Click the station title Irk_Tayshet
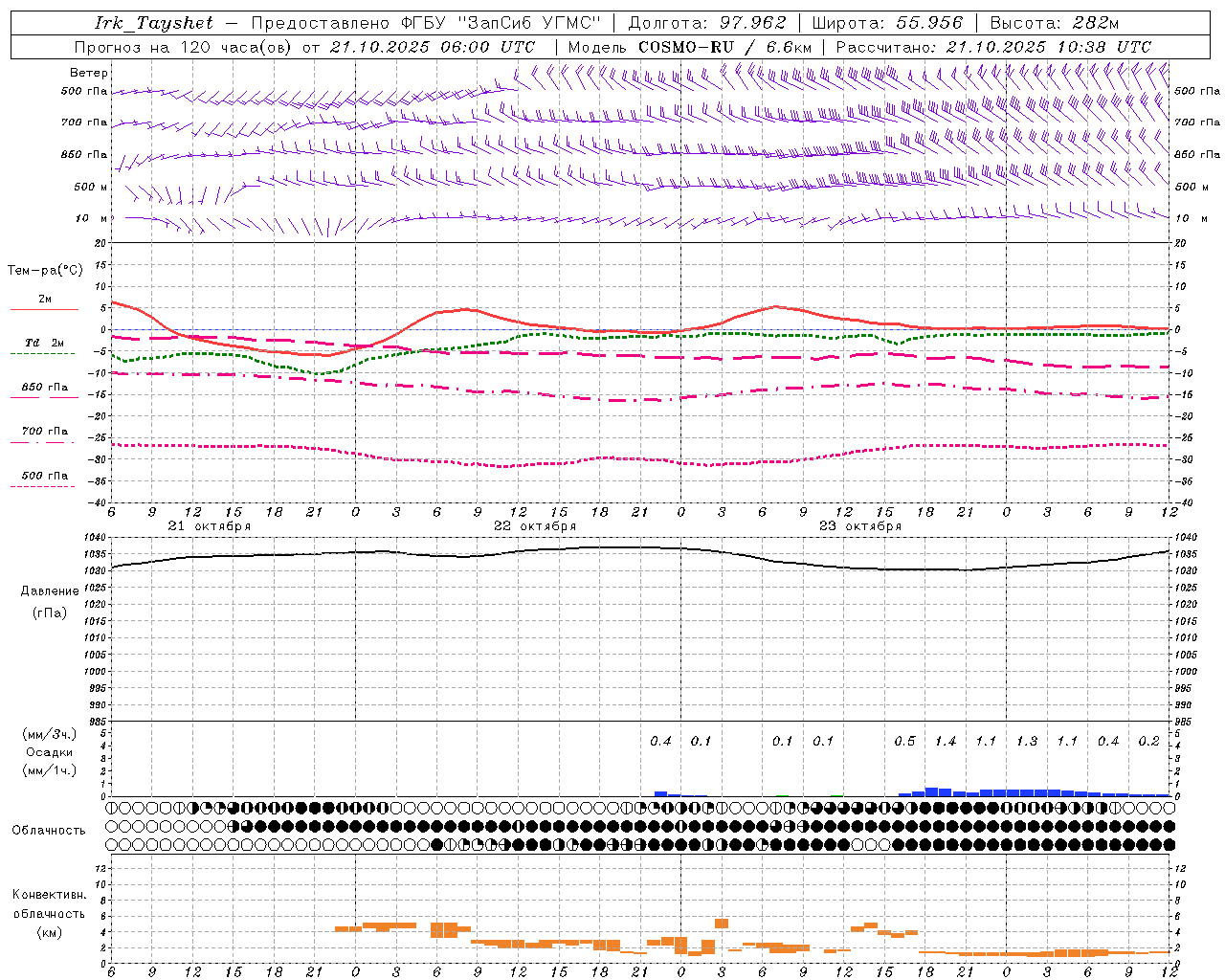This screenshot has width=1225, height=980. pyautogui.click(x=154, y=23)
